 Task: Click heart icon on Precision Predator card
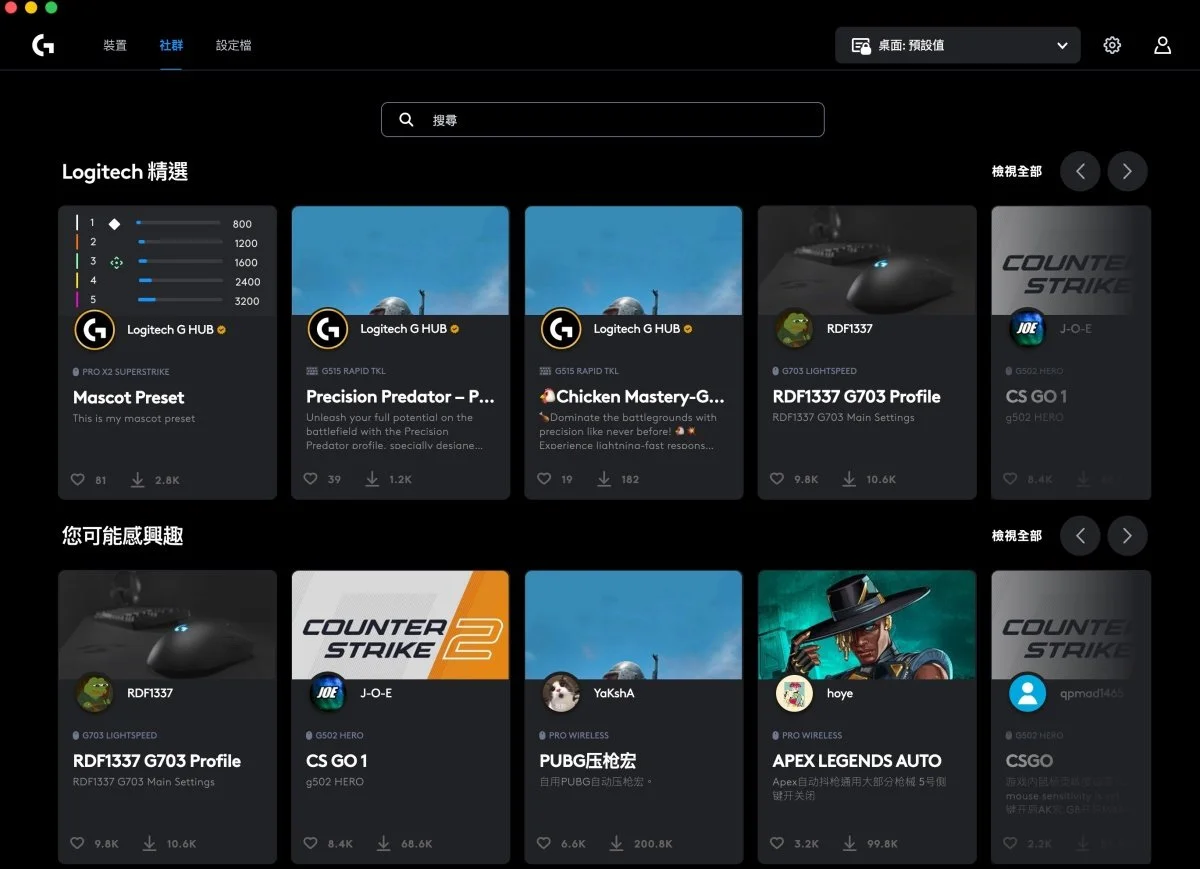point(311,479)
